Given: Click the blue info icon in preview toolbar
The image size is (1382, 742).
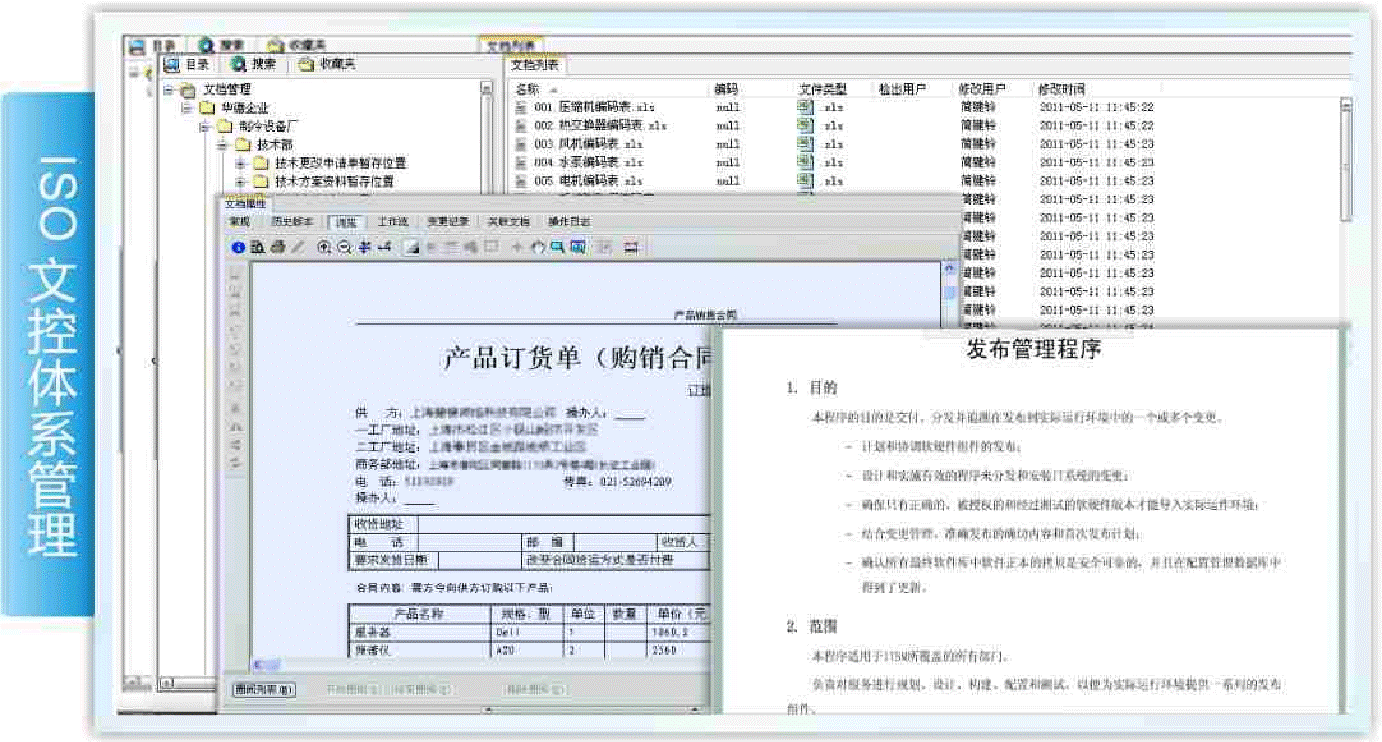Looking at the screenshot, I should pyautogui.click(x=238, y=247).
